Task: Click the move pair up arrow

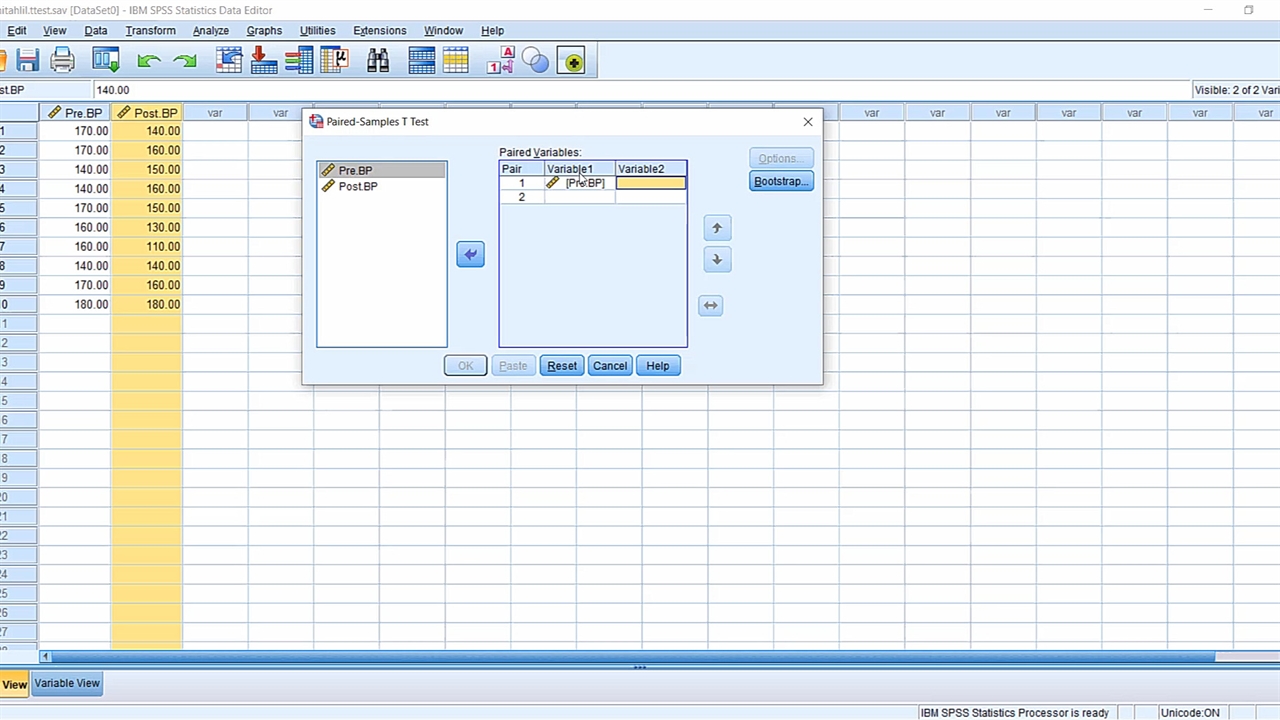Action: (716, 228)
